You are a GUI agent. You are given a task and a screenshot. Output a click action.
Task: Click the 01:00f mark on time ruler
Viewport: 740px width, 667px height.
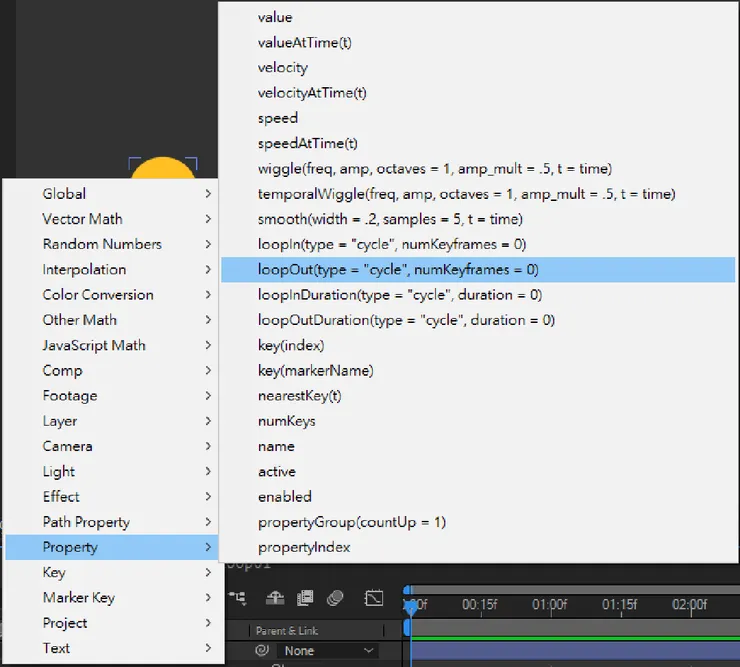point(550,605)
